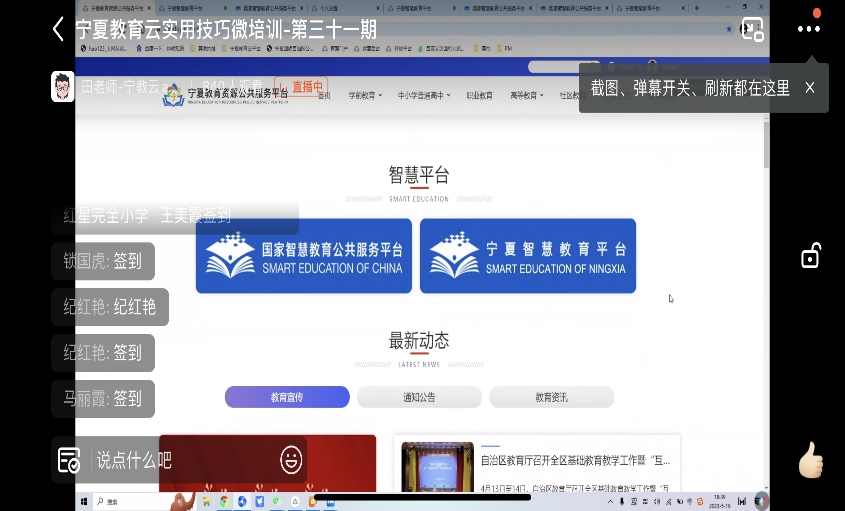Open File Explorer from taskbar
The width and height of the screenshot is (845, 511).
206,502
